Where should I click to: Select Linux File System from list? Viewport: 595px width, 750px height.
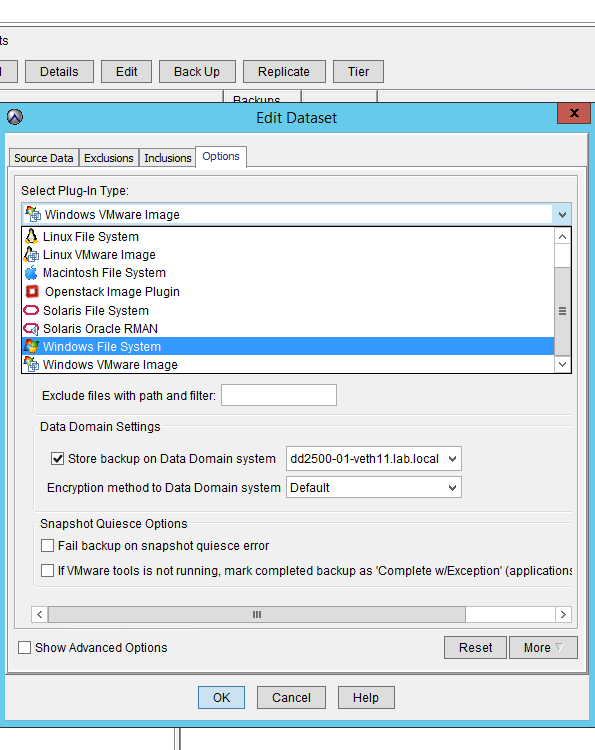click(288, 236)
